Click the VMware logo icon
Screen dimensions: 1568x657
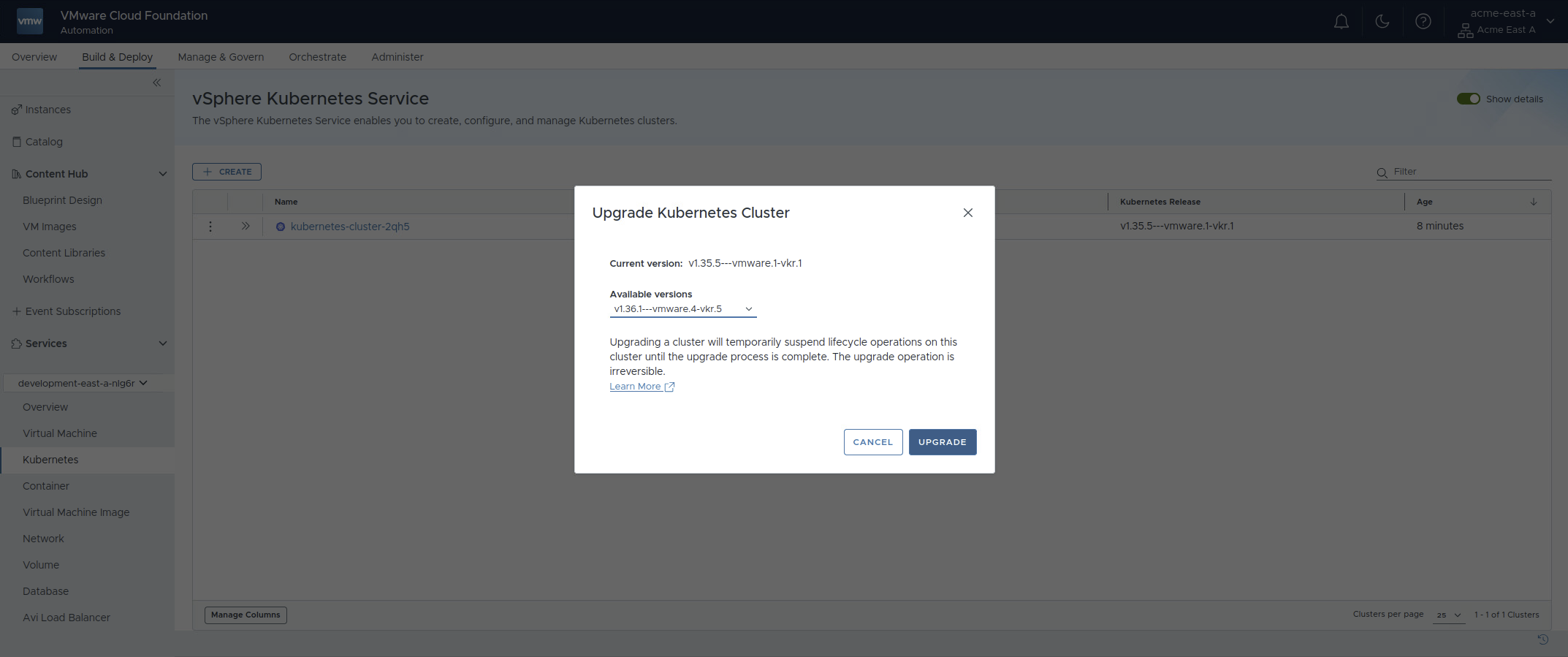click(30, 21)
